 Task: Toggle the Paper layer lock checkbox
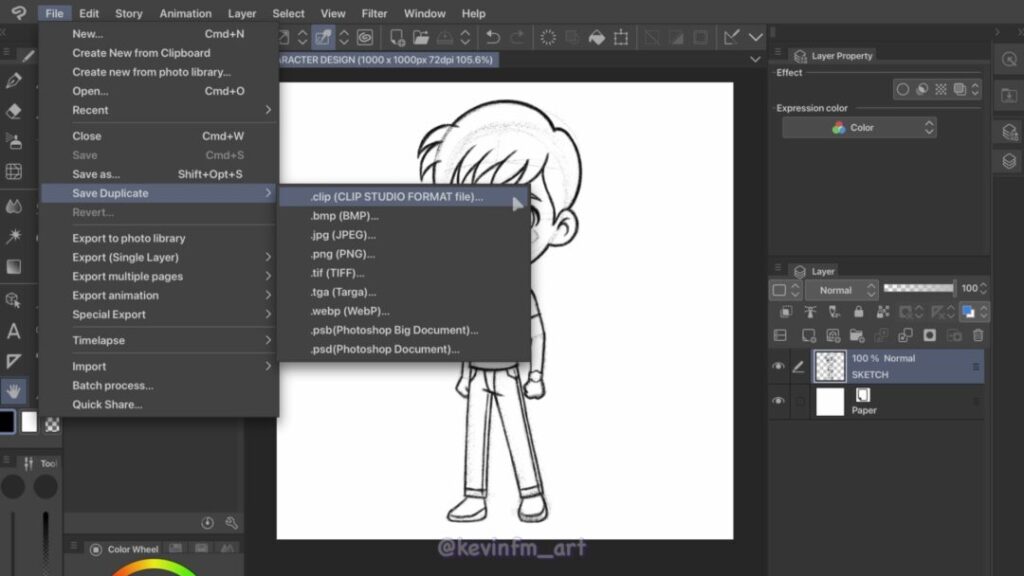[x=799, y=401]
